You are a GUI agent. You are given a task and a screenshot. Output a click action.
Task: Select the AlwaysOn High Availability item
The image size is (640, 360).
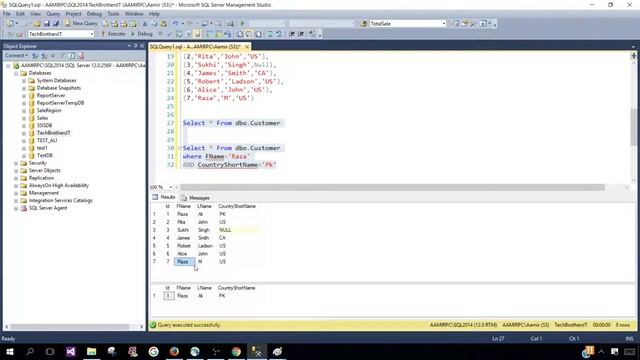click(x=59, y=185)
